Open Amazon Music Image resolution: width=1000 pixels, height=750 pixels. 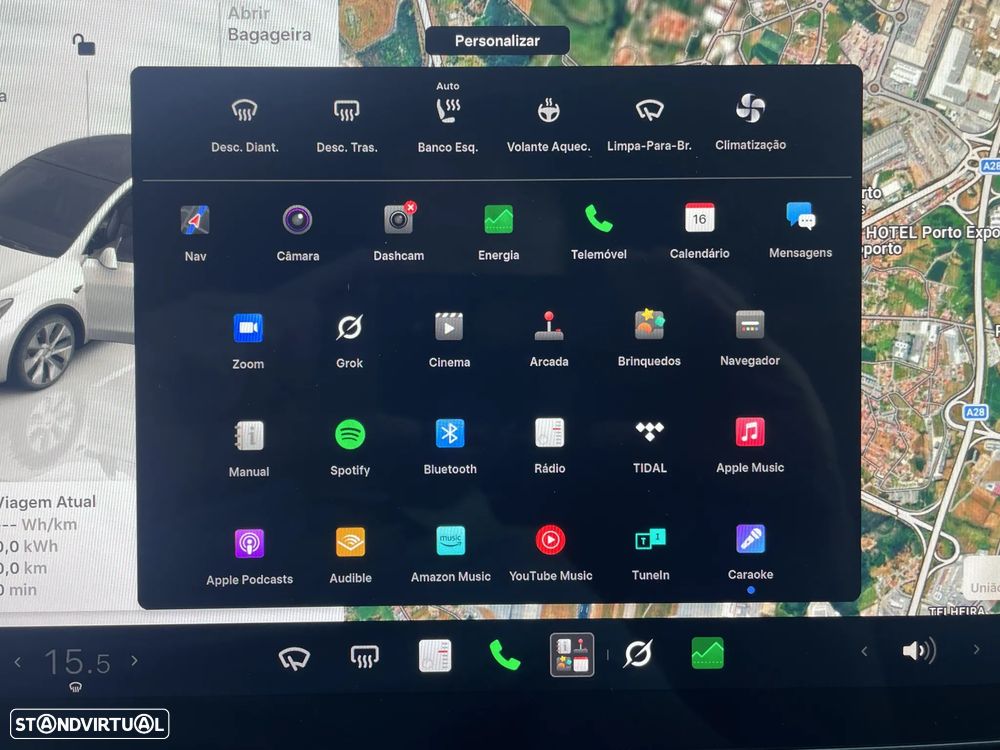pyautogui.click(x=451, y=555)
